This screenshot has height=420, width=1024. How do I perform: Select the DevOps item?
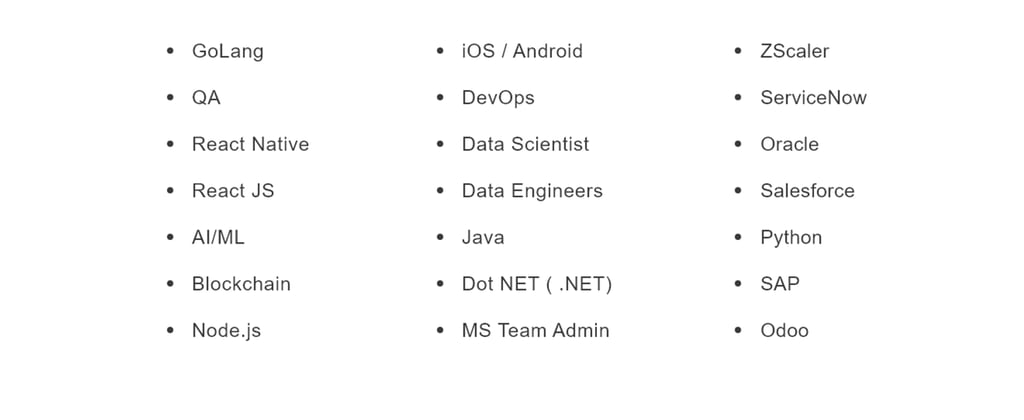498,98
